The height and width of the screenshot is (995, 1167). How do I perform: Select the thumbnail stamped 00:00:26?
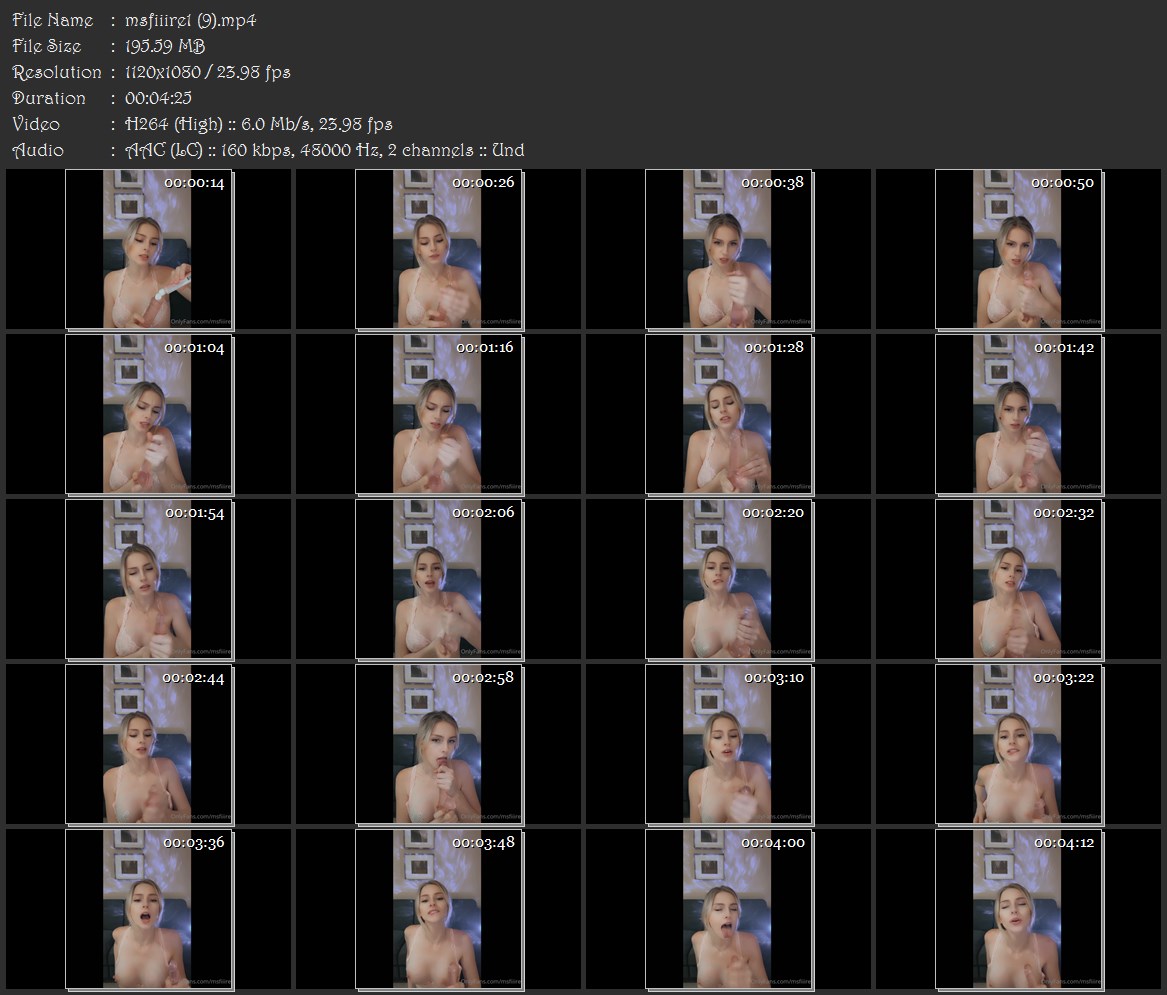pyautogui.click(x=439, y=249)
